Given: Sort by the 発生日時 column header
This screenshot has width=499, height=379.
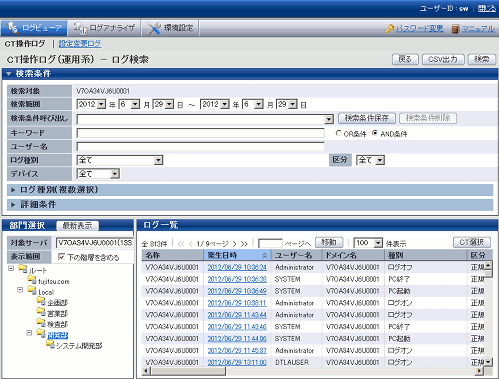Looking at the screenshot, I should (x=237, y=255).
